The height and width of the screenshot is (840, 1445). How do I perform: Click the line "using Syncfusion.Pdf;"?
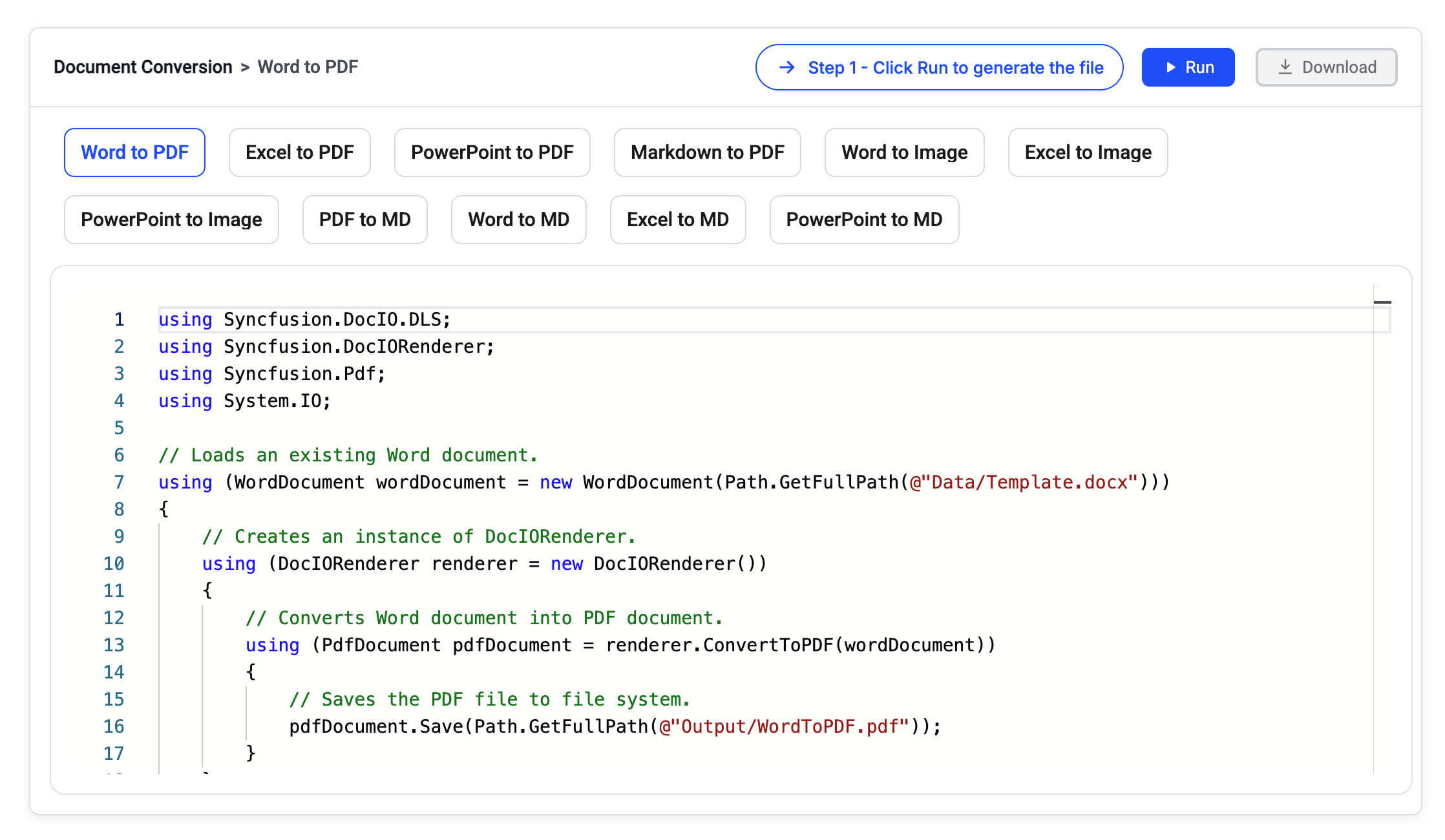coord(272,373)
